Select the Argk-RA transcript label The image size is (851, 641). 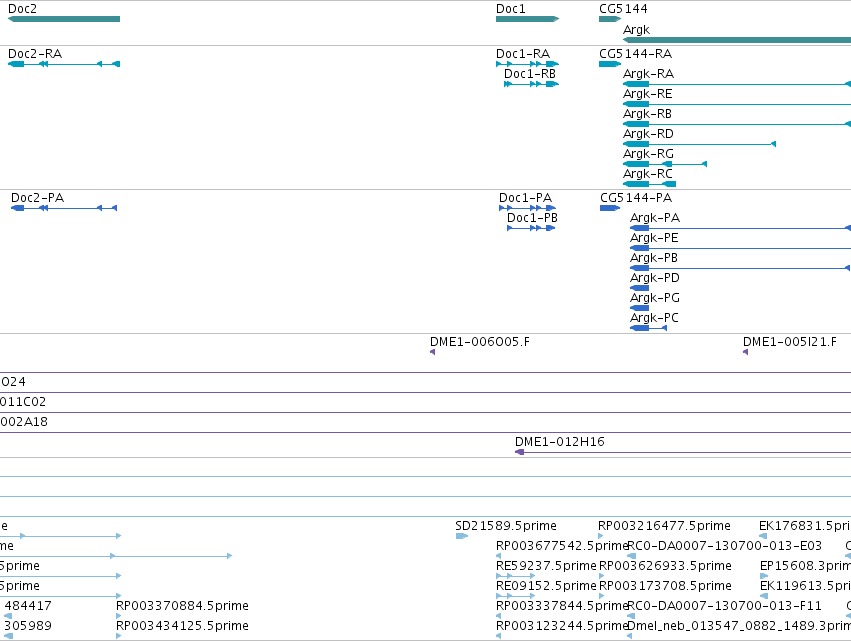click(649, 74)
